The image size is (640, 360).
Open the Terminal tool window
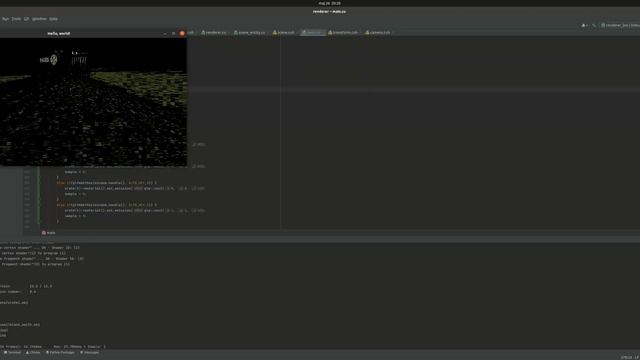(x=12, y=352)
